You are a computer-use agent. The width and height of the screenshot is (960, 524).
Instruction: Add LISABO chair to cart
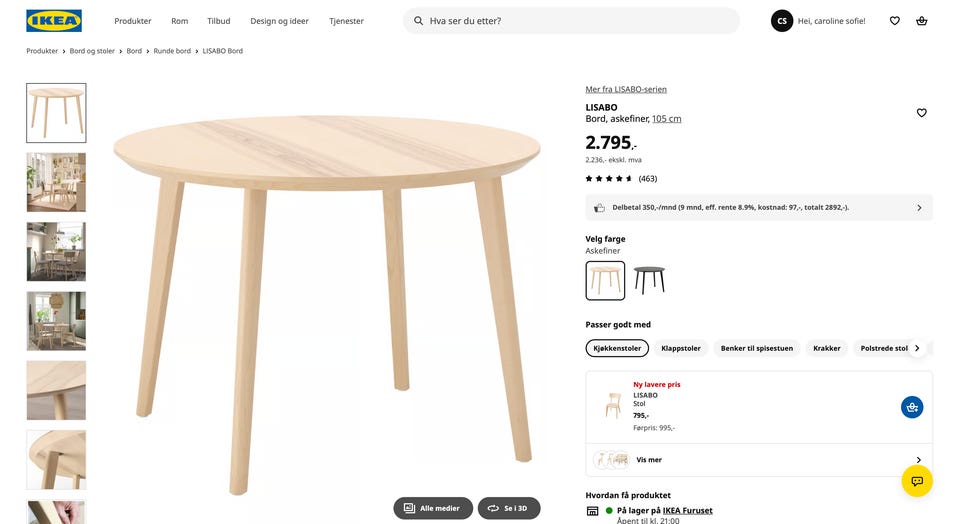click(912, 407)
